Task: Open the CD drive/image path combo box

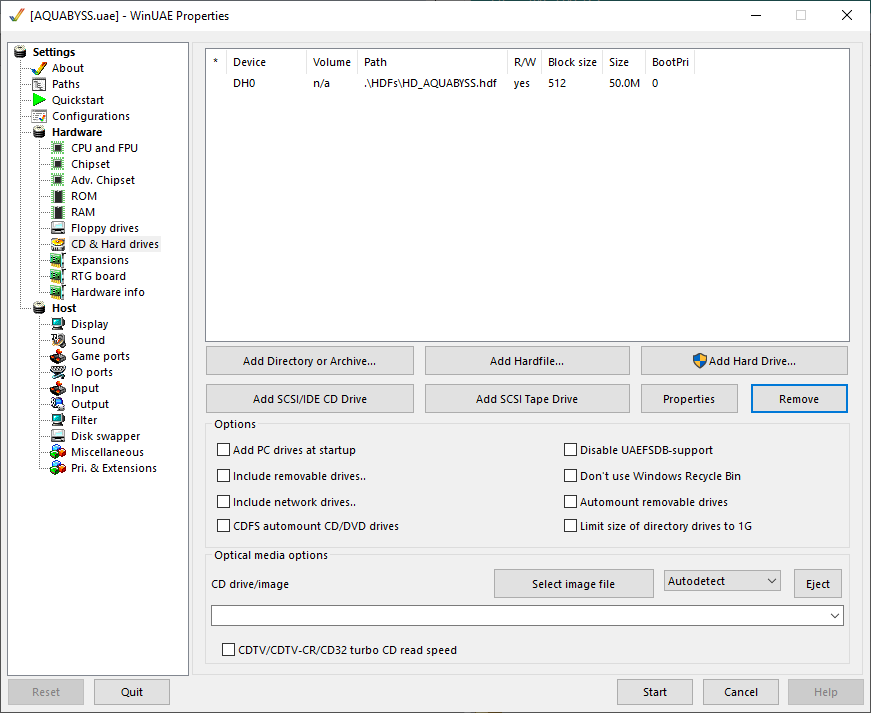Action: click(527, 616)
